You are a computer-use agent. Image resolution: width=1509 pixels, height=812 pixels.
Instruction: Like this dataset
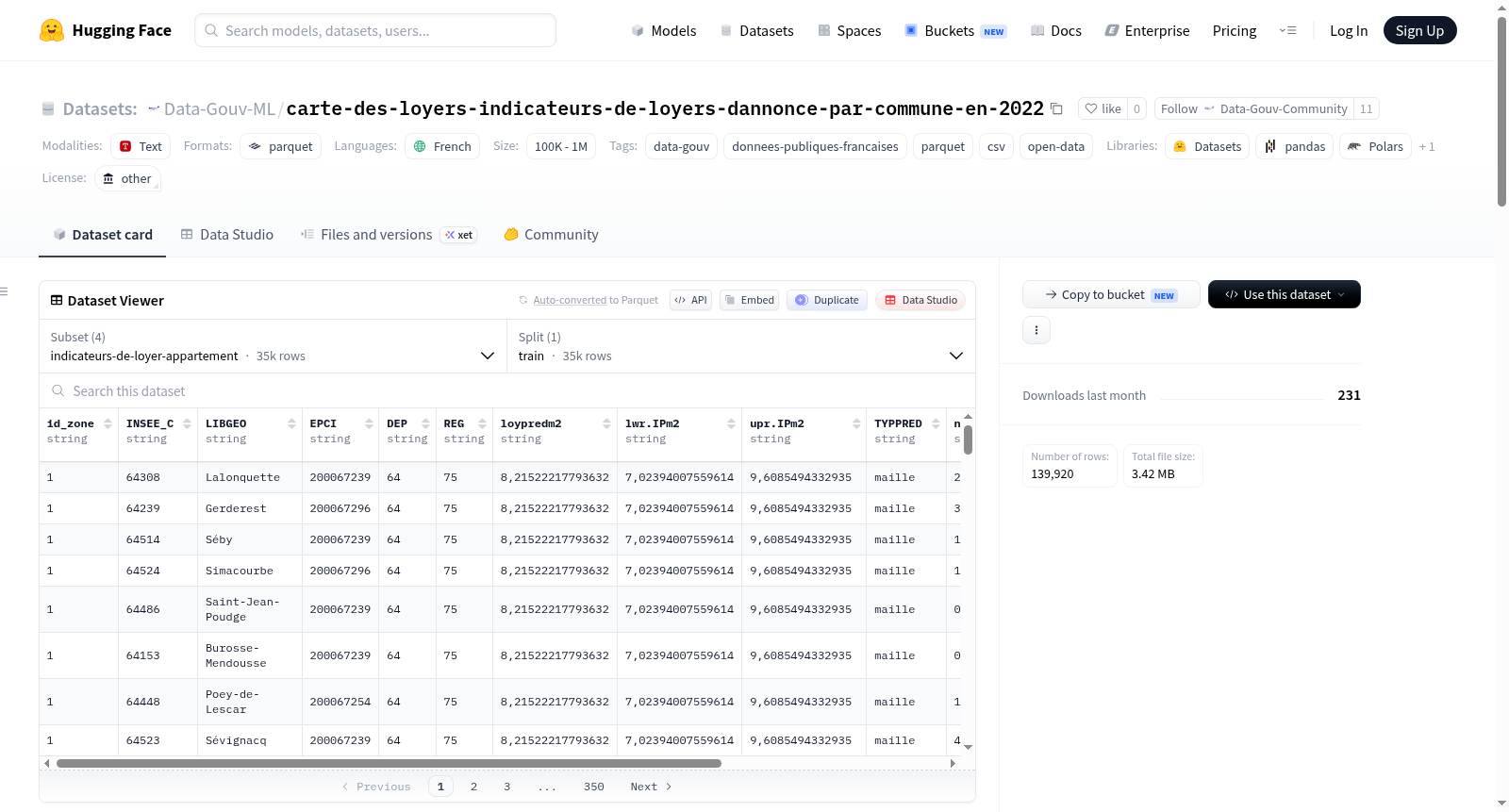click(x=1103, y=108)
